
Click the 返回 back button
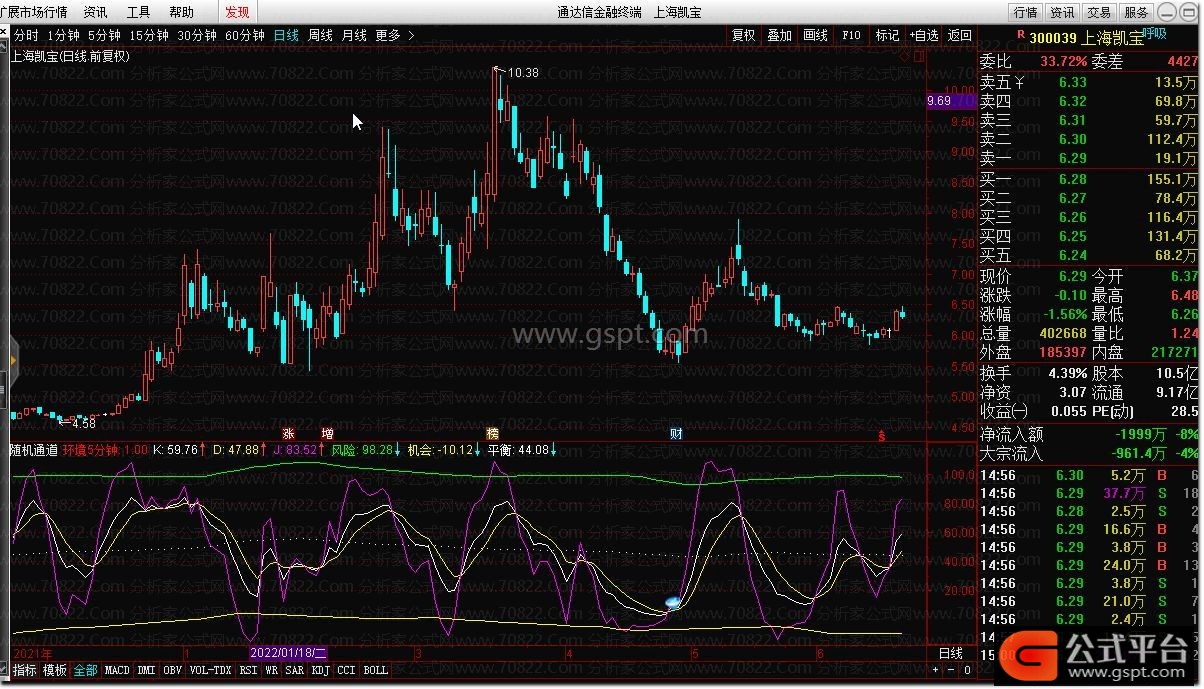[960, 35]
